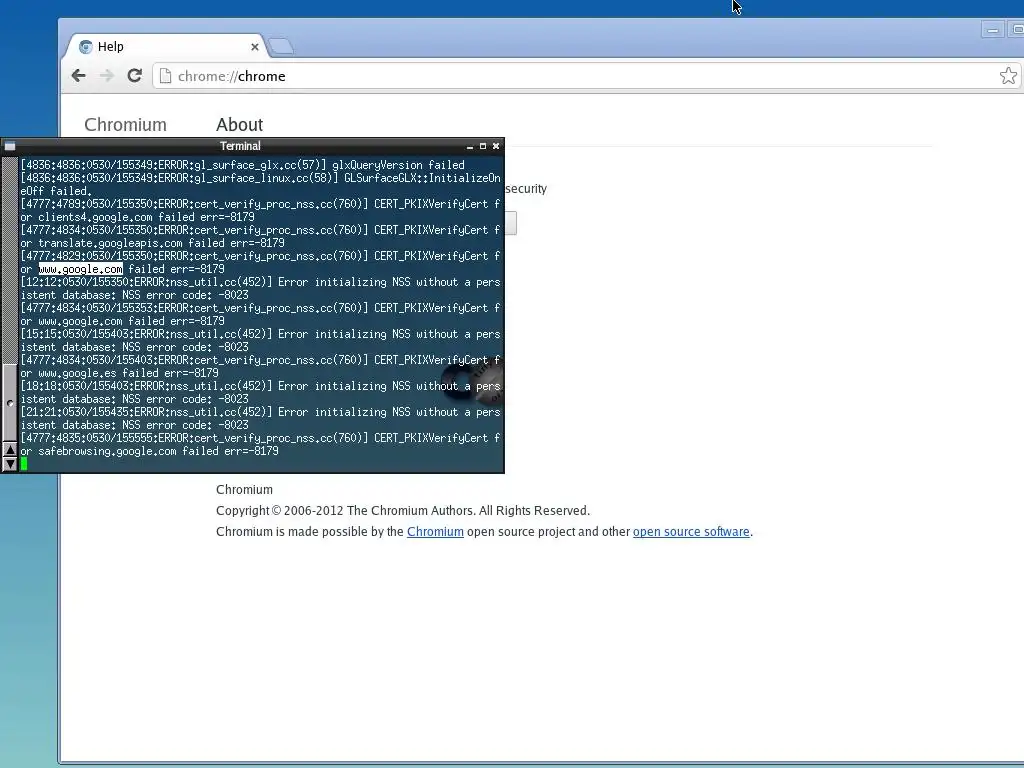Bookmark this page with the star icon

pos(1008,76)
